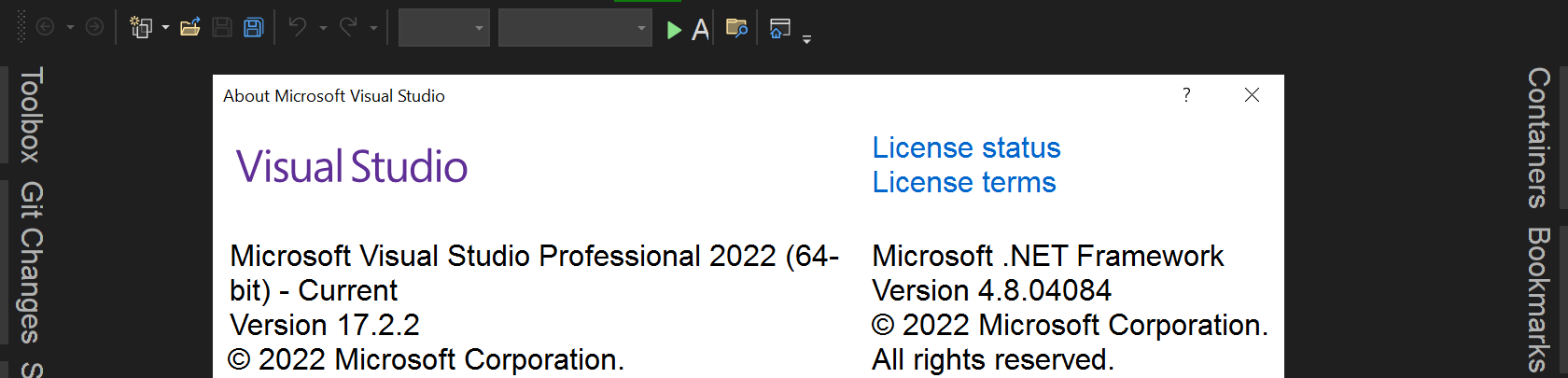
Task: Click the License status link
Action: (x=966, y=147)
